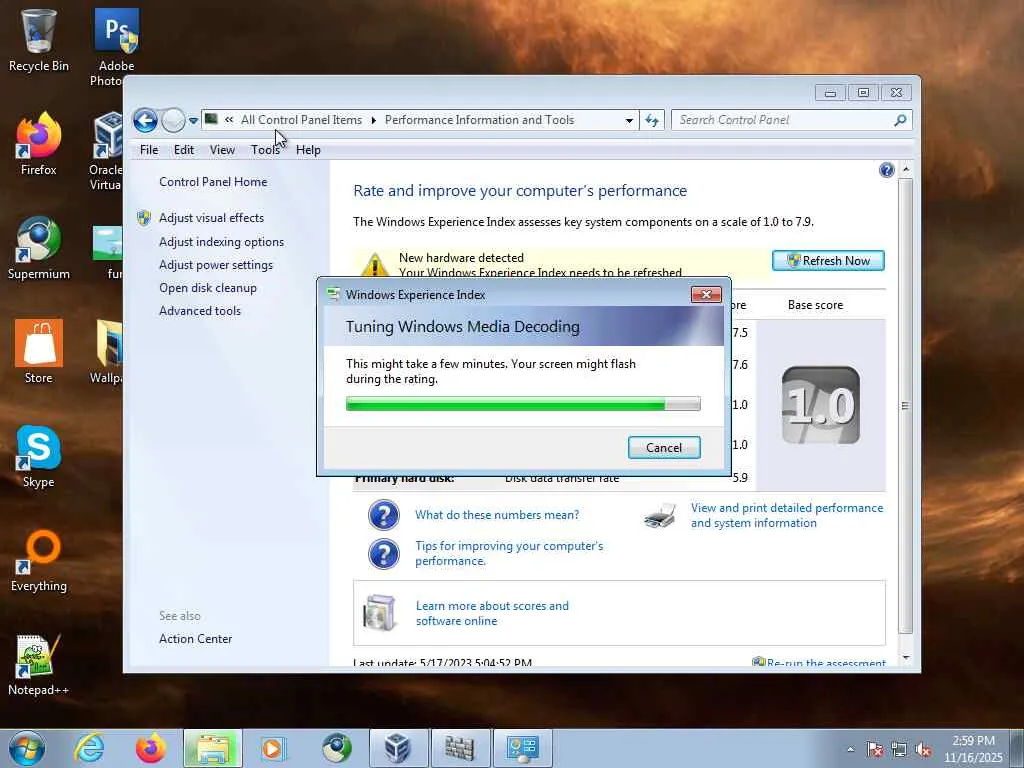Viewport: 1024px width, 768px height.
Task: Open Windows Media Player taskbar icon
Action: 274,748
